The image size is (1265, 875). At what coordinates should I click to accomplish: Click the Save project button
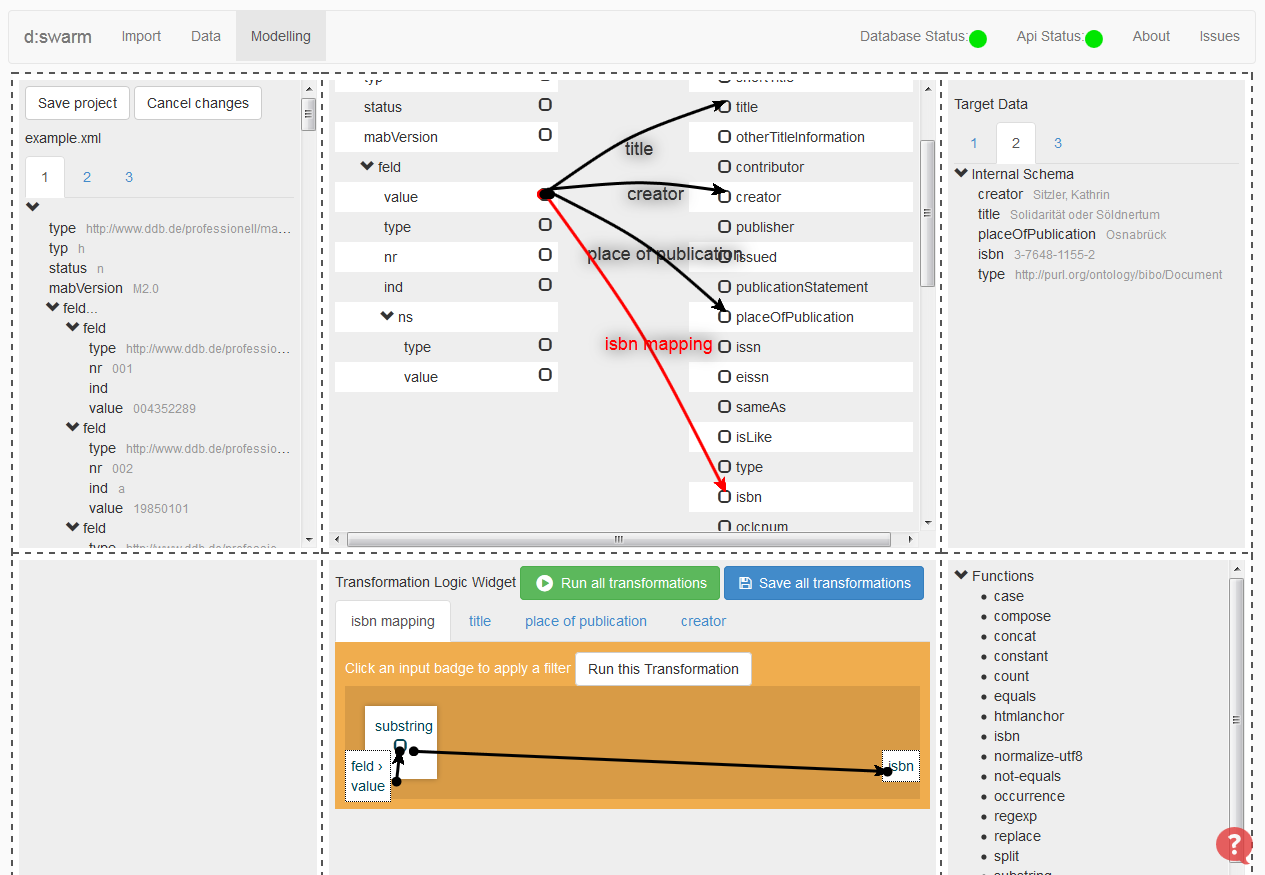77,103
